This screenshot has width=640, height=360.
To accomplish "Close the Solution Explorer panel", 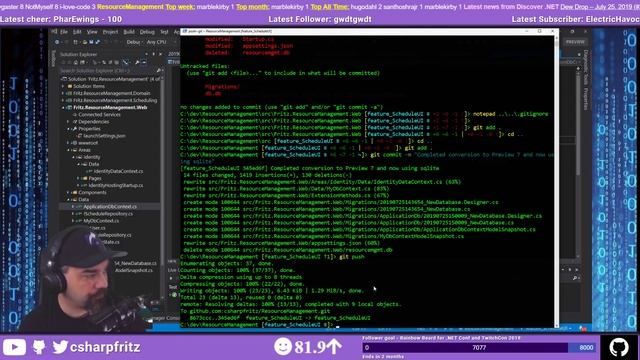I will [160, 54].
